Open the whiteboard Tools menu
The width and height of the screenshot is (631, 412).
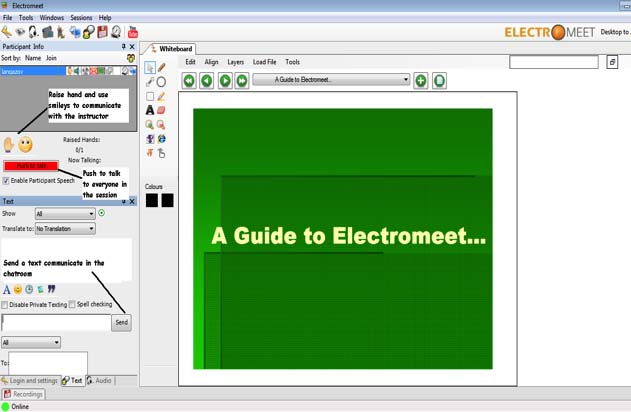[293, 62]
